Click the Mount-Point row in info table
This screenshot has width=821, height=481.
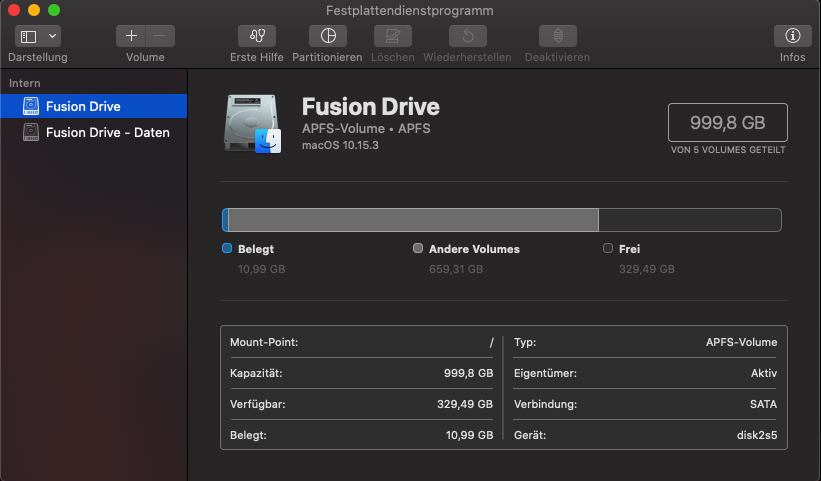tap(361, 342)
